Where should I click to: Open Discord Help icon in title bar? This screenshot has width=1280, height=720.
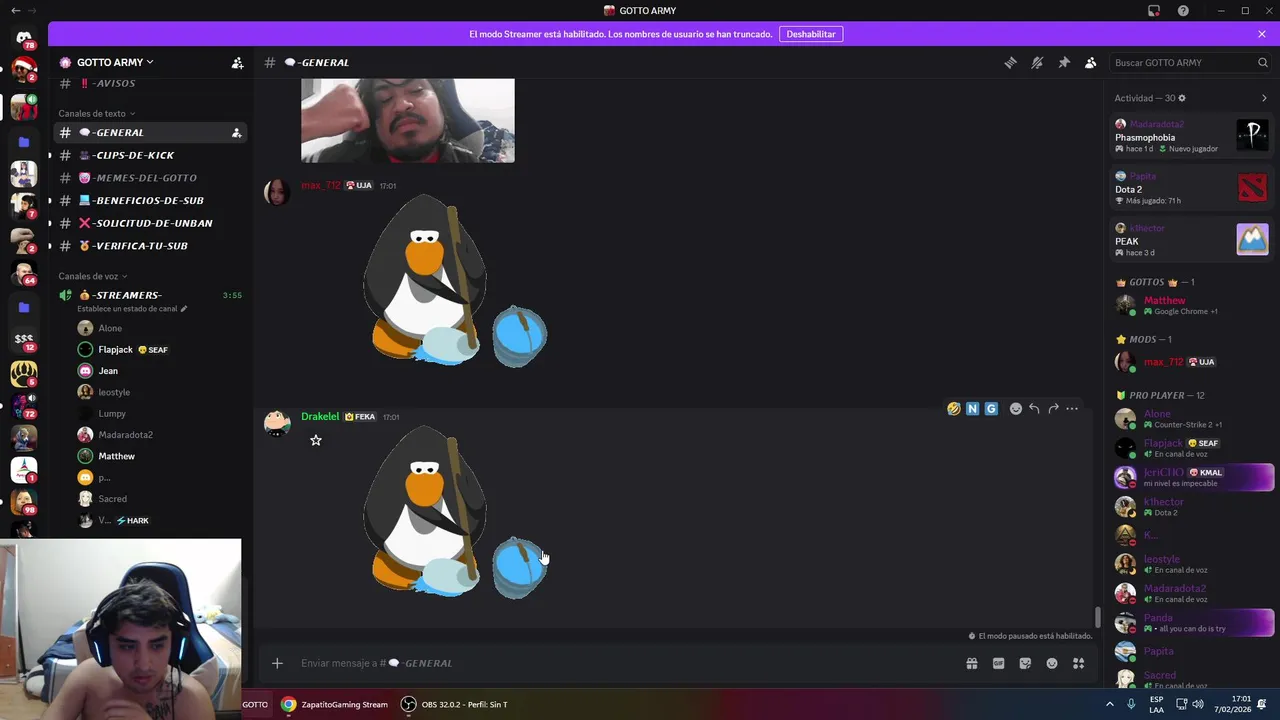point(1183,10)
